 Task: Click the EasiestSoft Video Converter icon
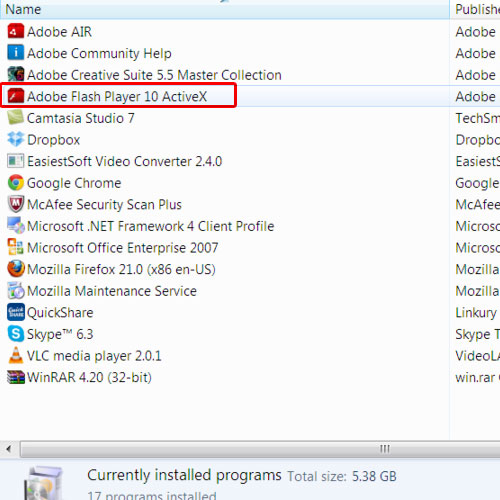(16, 161)
